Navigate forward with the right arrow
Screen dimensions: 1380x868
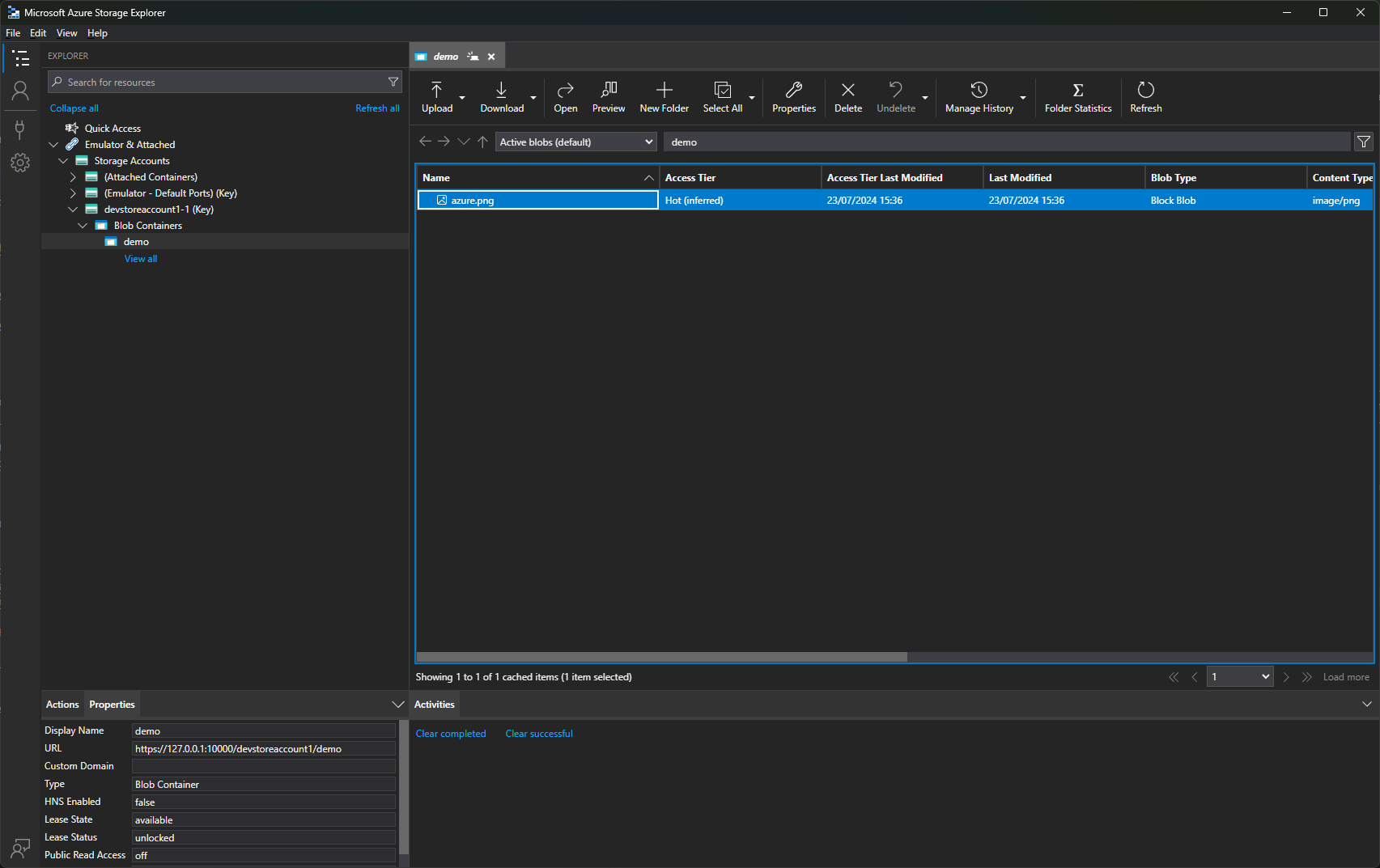(444, 142)
